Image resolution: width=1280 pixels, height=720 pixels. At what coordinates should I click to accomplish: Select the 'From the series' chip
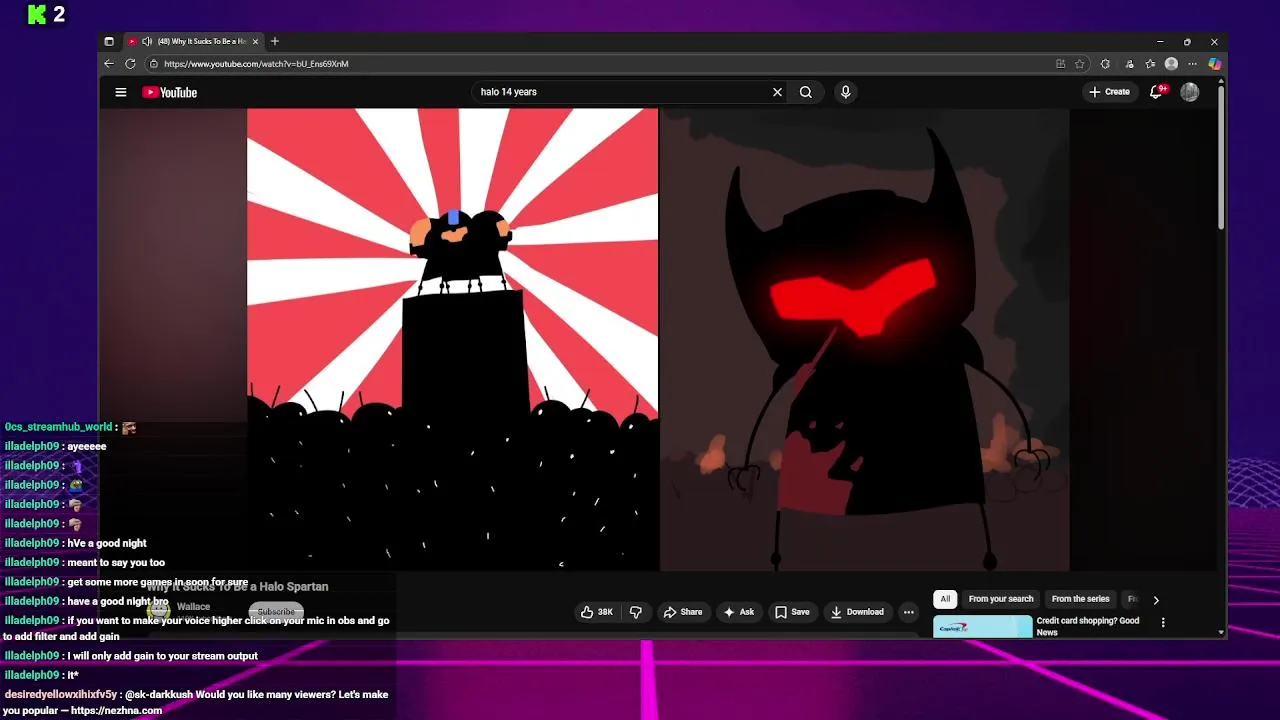(1080, 599)
